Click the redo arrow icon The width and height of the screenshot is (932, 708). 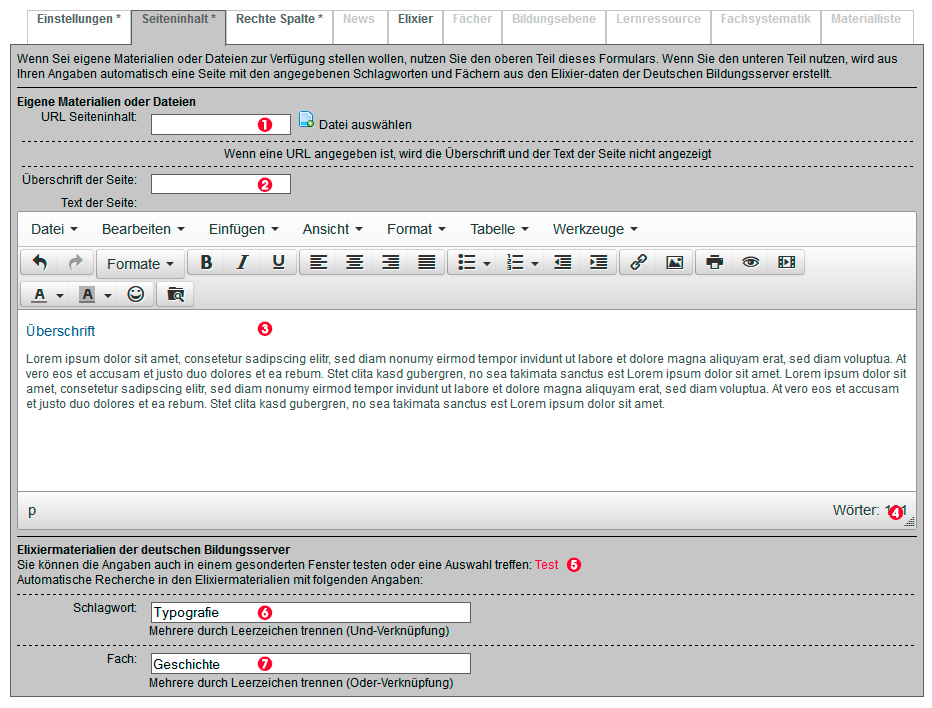75,262
